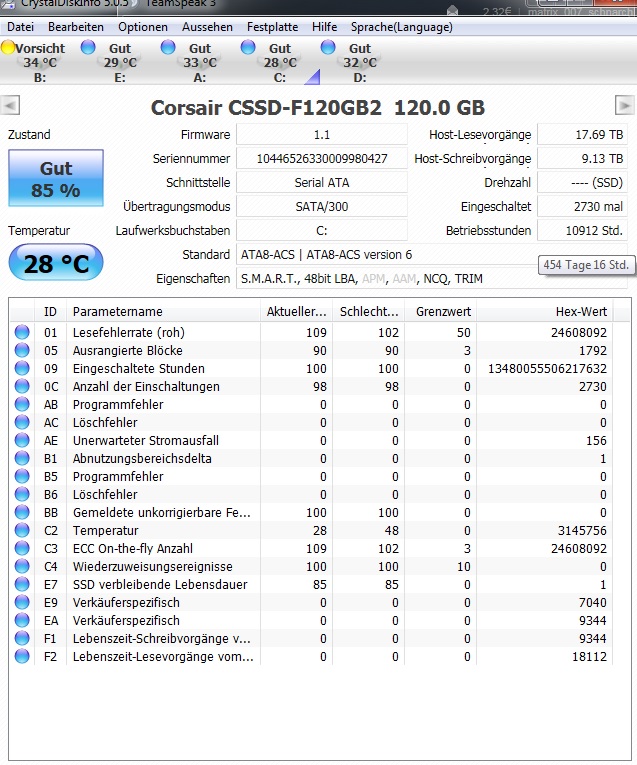This screenshot has height=765, width=637.
Task: Click hex value 3145756 in Temperatur row
Action: click(582, 530)
